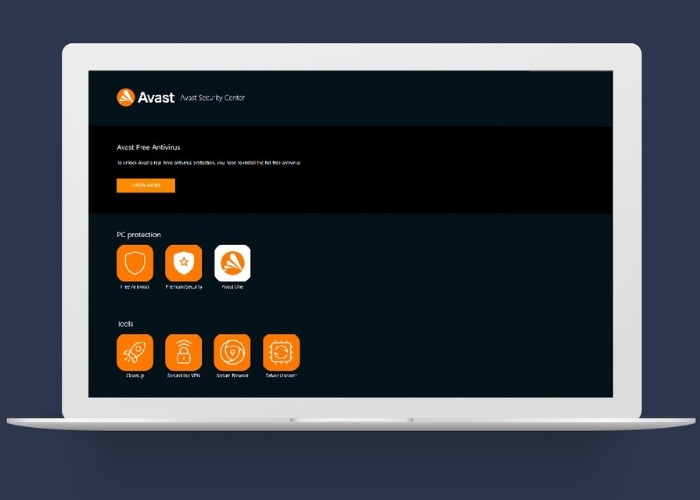Viewport: 700px width, 500px height.
Task: Select the Driver Updater chip icon
Action: point(281,352)
